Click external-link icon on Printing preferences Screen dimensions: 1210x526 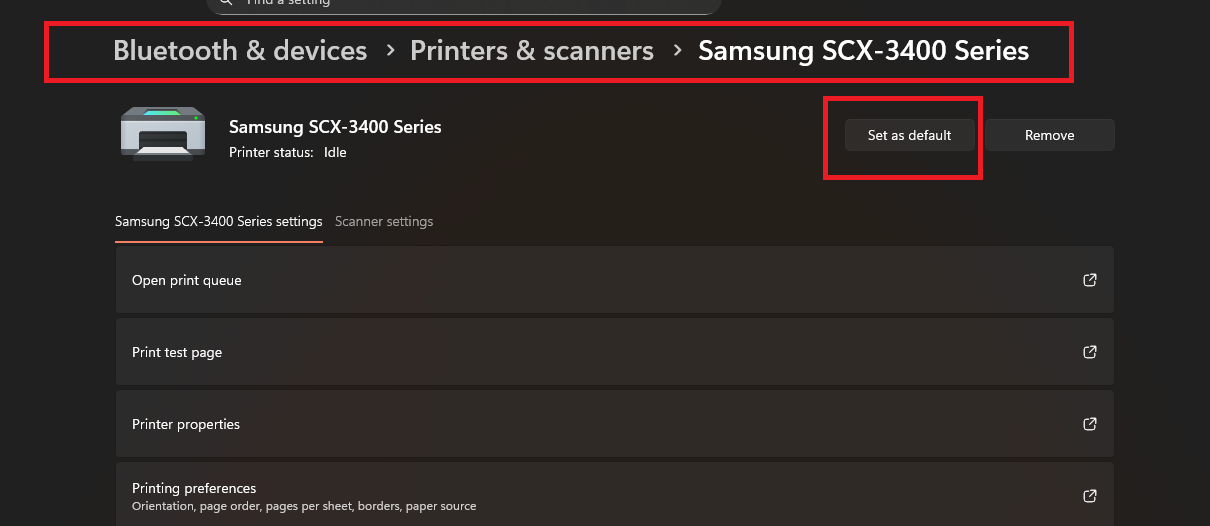[x=1090, y=496]
